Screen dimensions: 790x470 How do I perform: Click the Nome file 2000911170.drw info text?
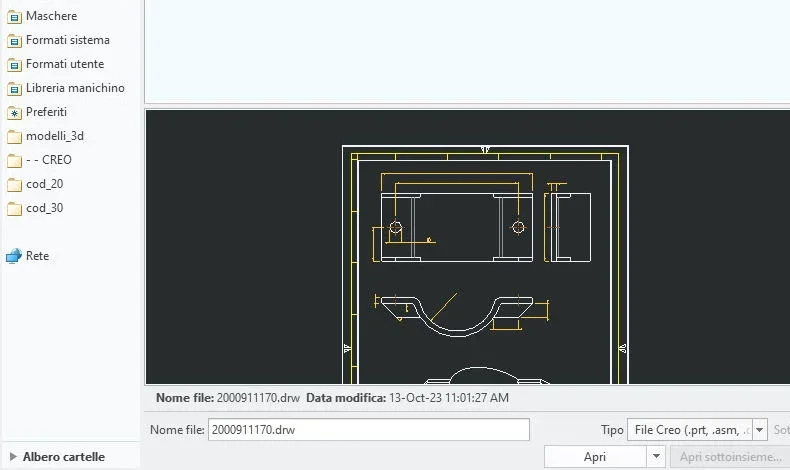[x=228, y=398]
